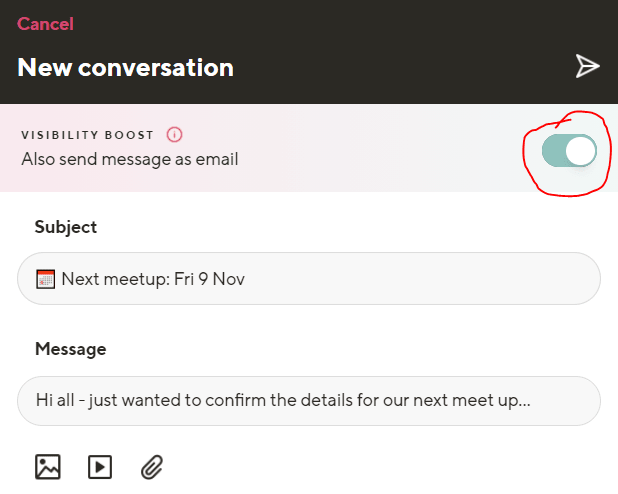The height and width of the screenshot is (494, 618).
Task: Click the Subject label
Action: [x=66, y=227]
